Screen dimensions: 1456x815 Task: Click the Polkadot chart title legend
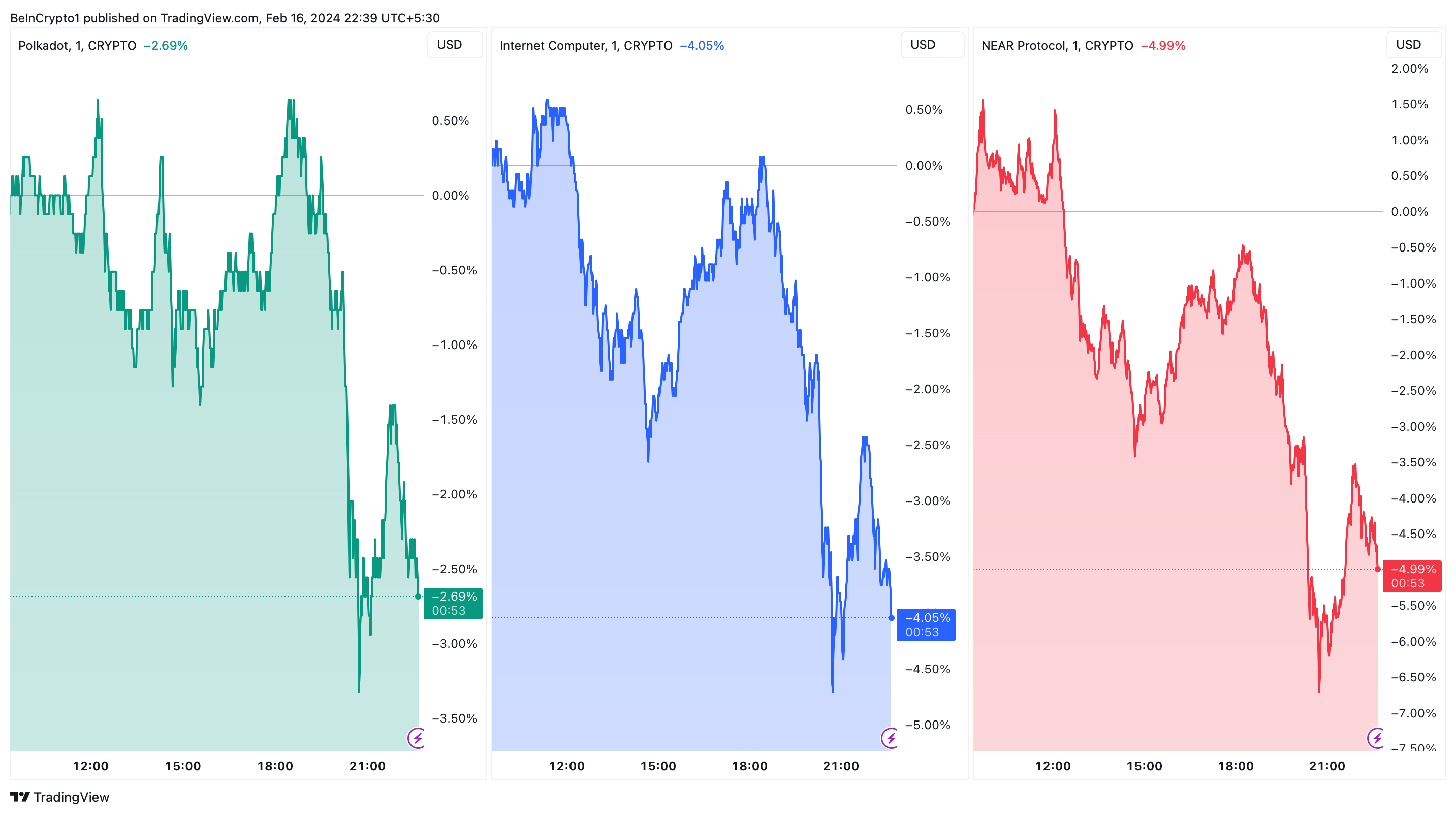tap(77, 45)
